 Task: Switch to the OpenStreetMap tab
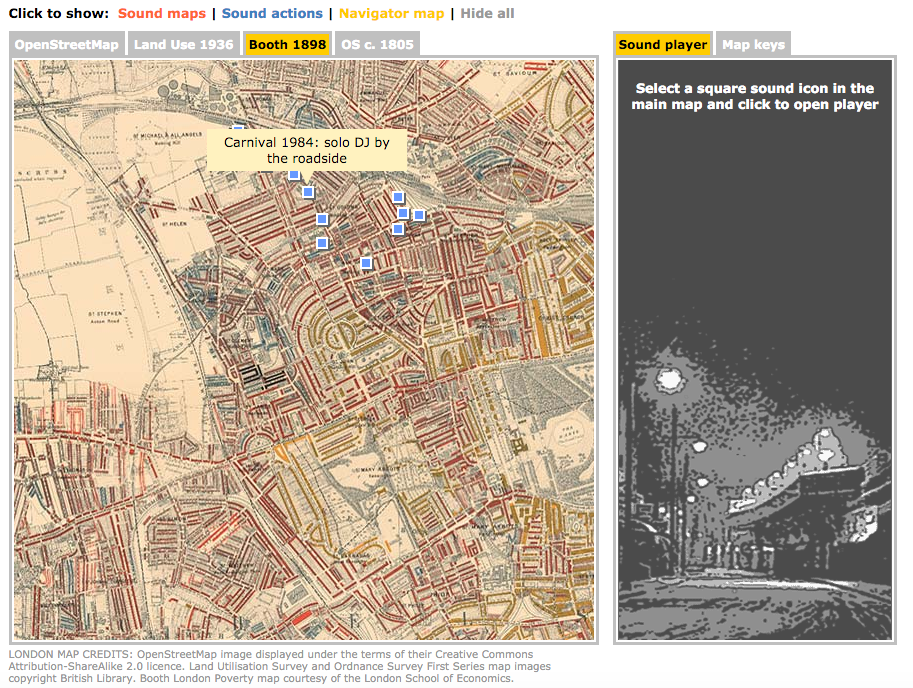pos(66,44)
